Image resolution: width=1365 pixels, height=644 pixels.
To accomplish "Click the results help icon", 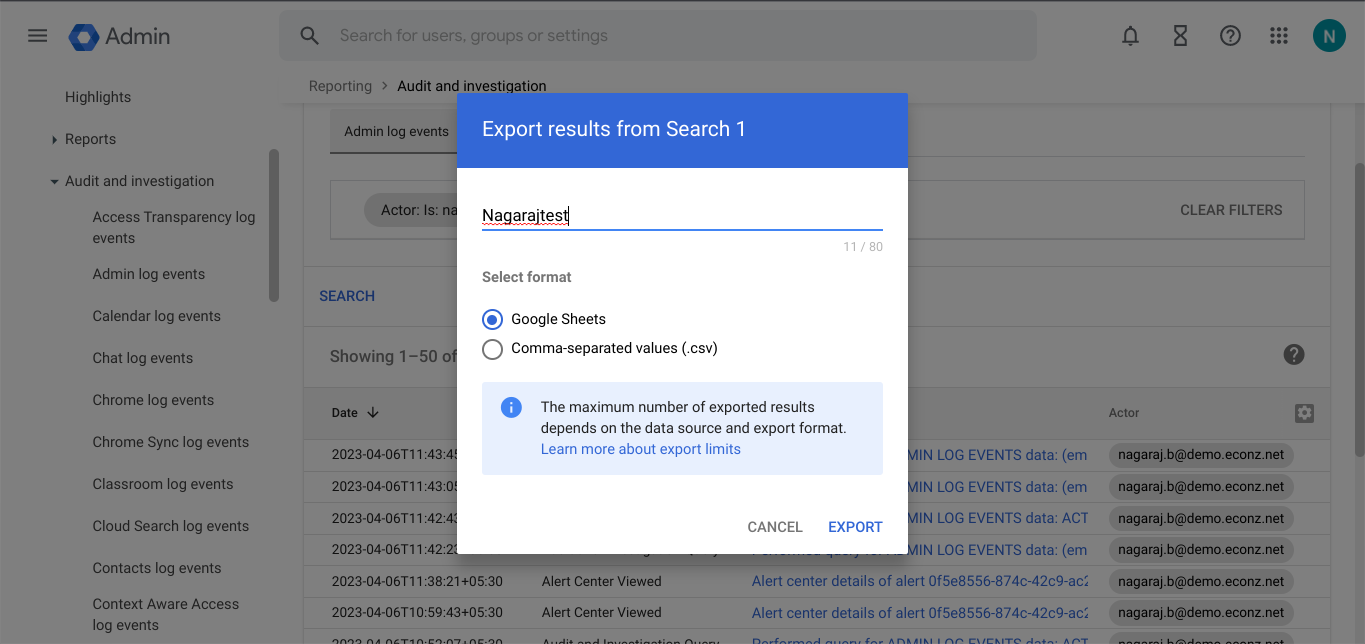I will [1294, 354].
